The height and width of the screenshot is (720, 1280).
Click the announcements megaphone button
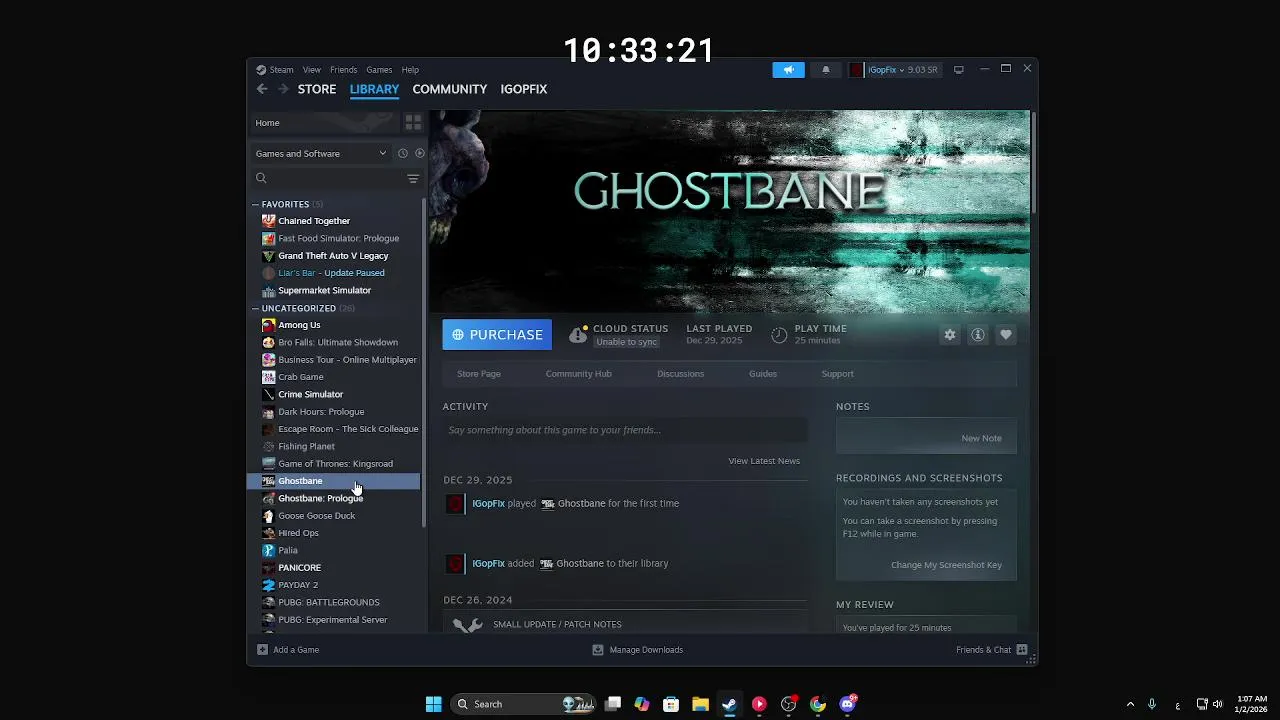tap(788, 70)
